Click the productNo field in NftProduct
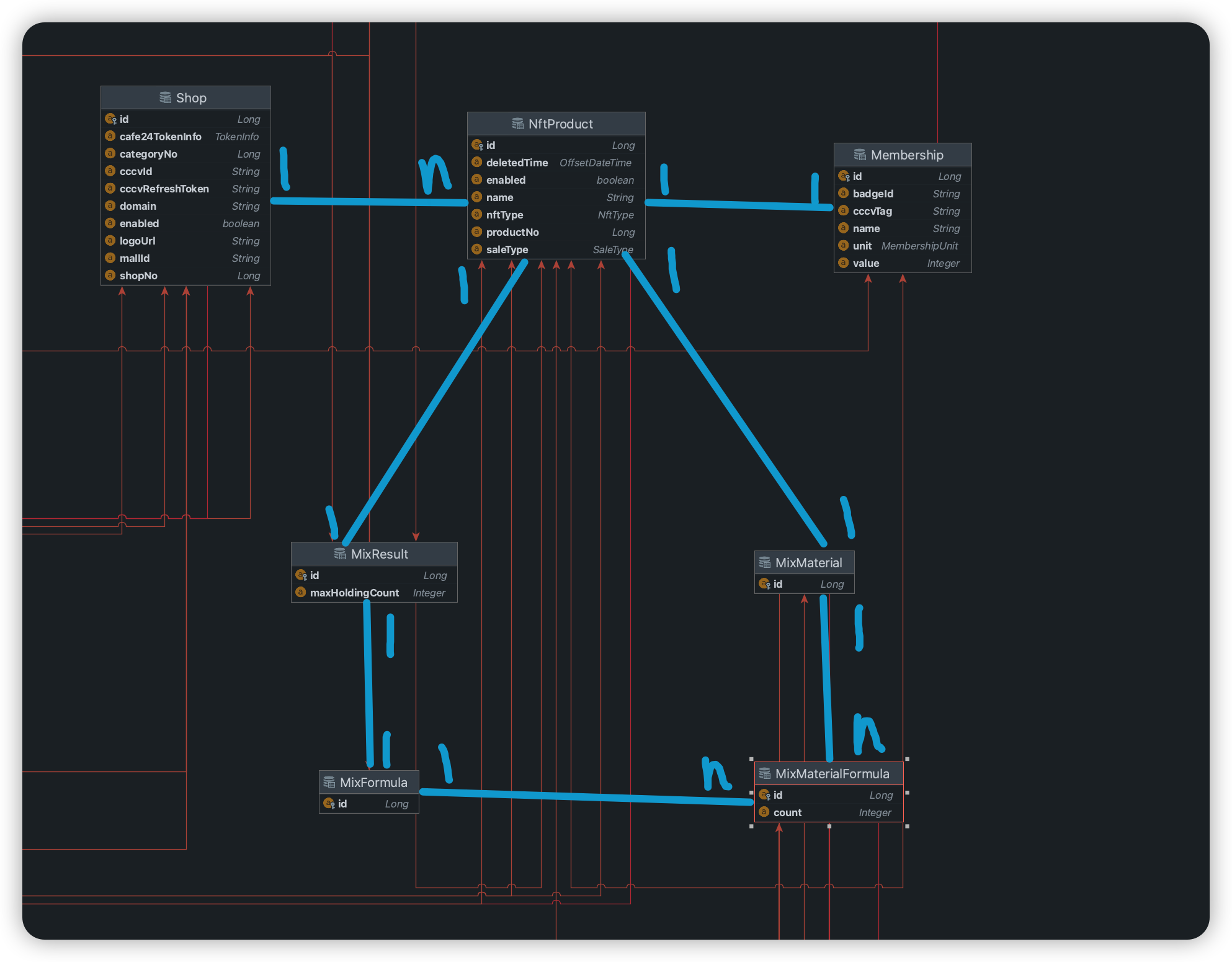This screenshot has width=1232, height=962. 556,232
